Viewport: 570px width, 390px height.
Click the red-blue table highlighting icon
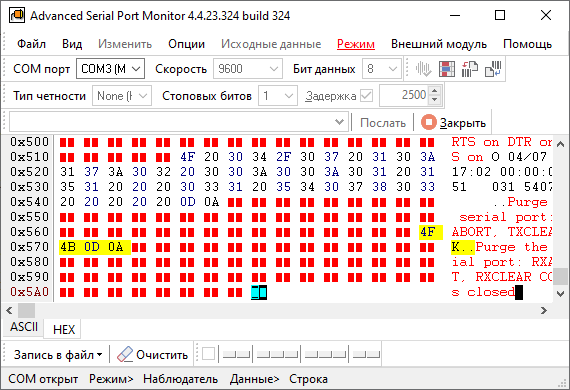[x=447, y=69]
